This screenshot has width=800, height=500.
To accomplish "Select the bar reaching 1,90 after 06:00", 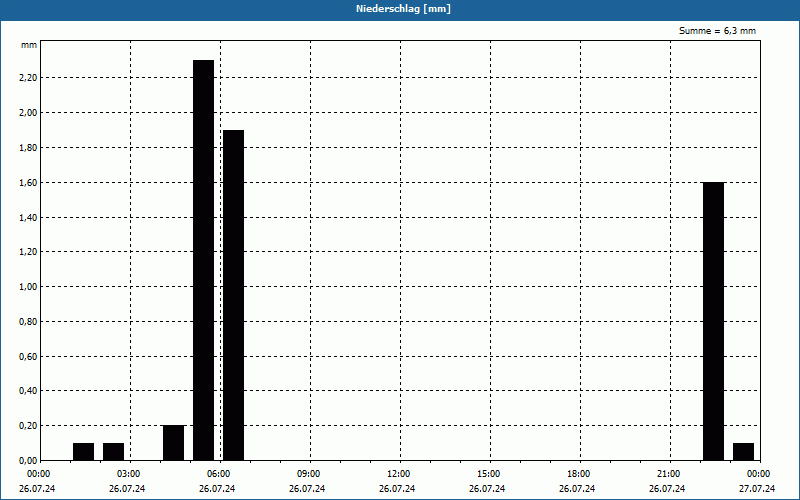I will coord(234,295).
